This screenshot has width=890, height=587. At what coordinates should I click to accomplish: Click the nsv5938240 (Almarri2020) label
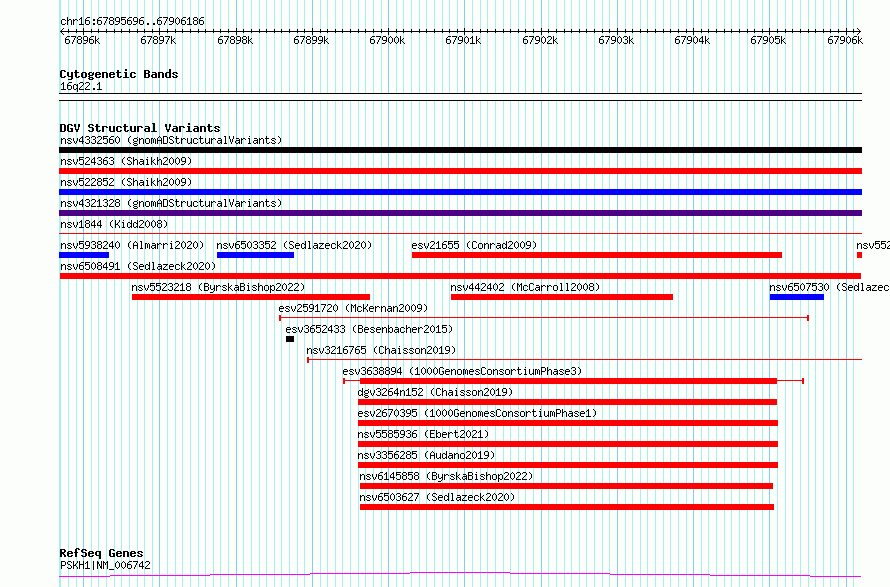point(132,245)
